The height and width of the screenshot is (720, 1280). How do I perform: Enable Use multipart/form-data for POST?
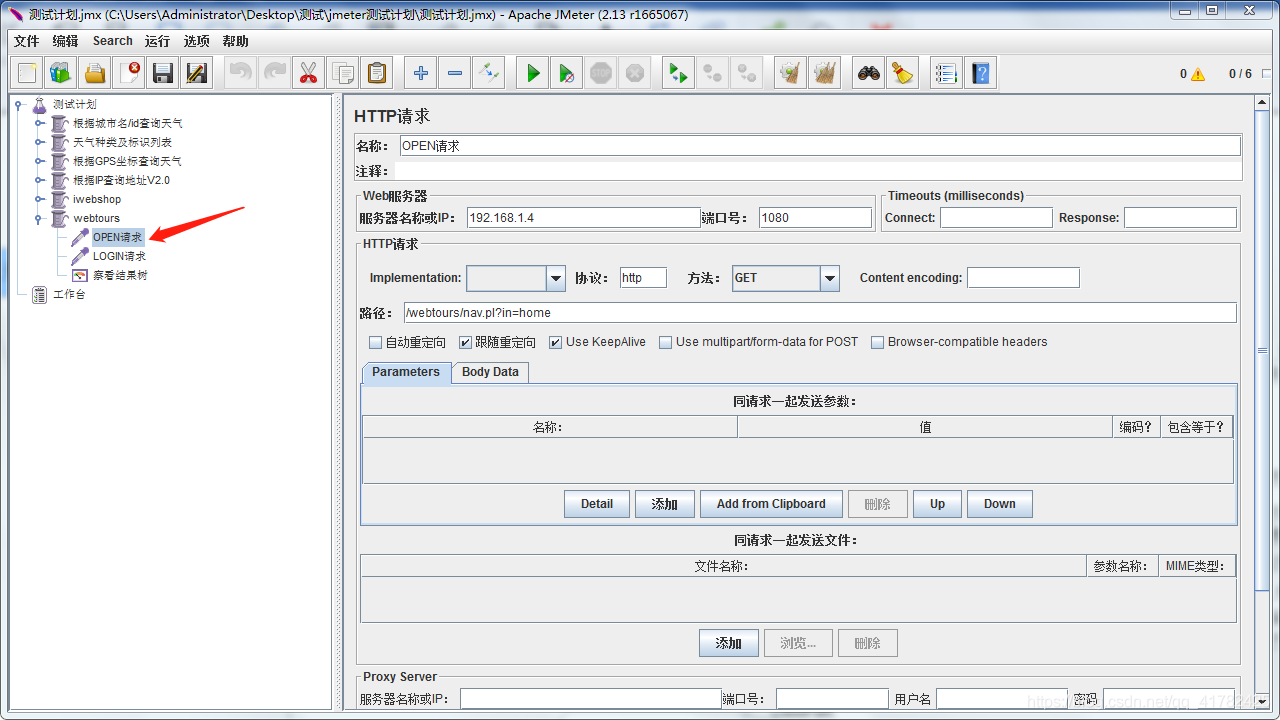pyautogui.click(x=666, y=342)
